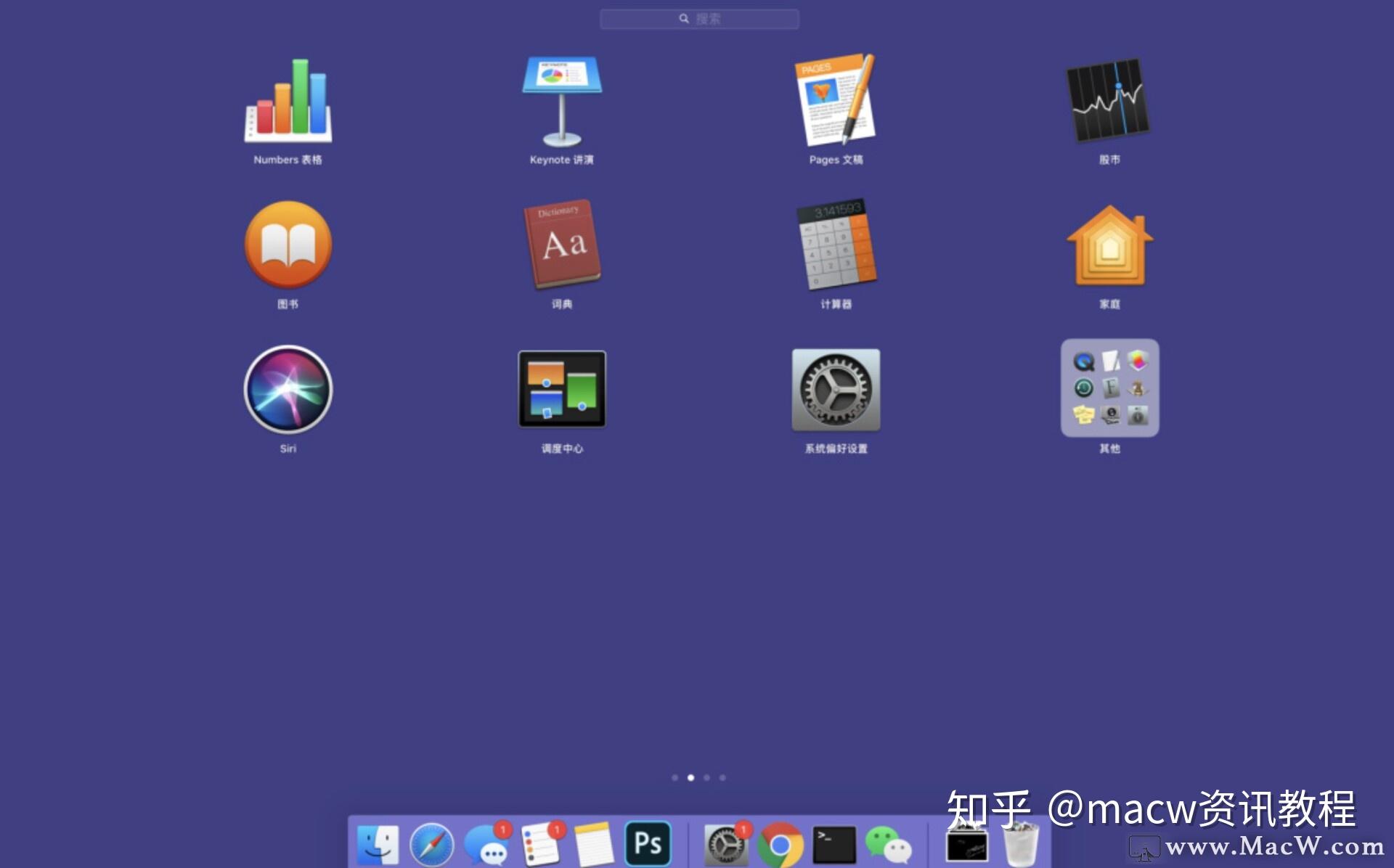
Task: Open 调度中心 Mission Control
Action: pos(562,389)
